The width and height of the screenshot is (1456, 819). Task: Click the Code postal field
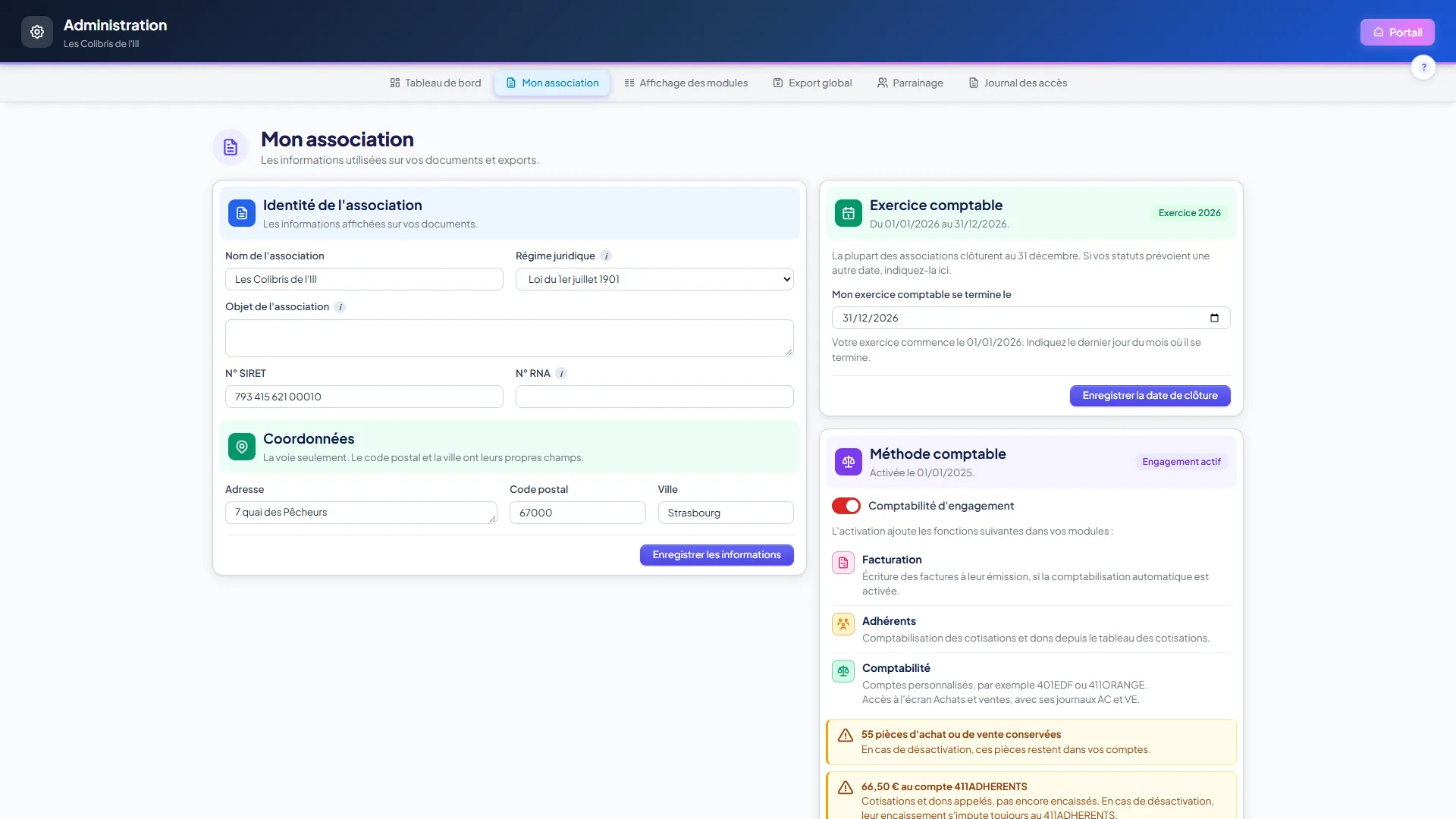(x=578, y=513)
